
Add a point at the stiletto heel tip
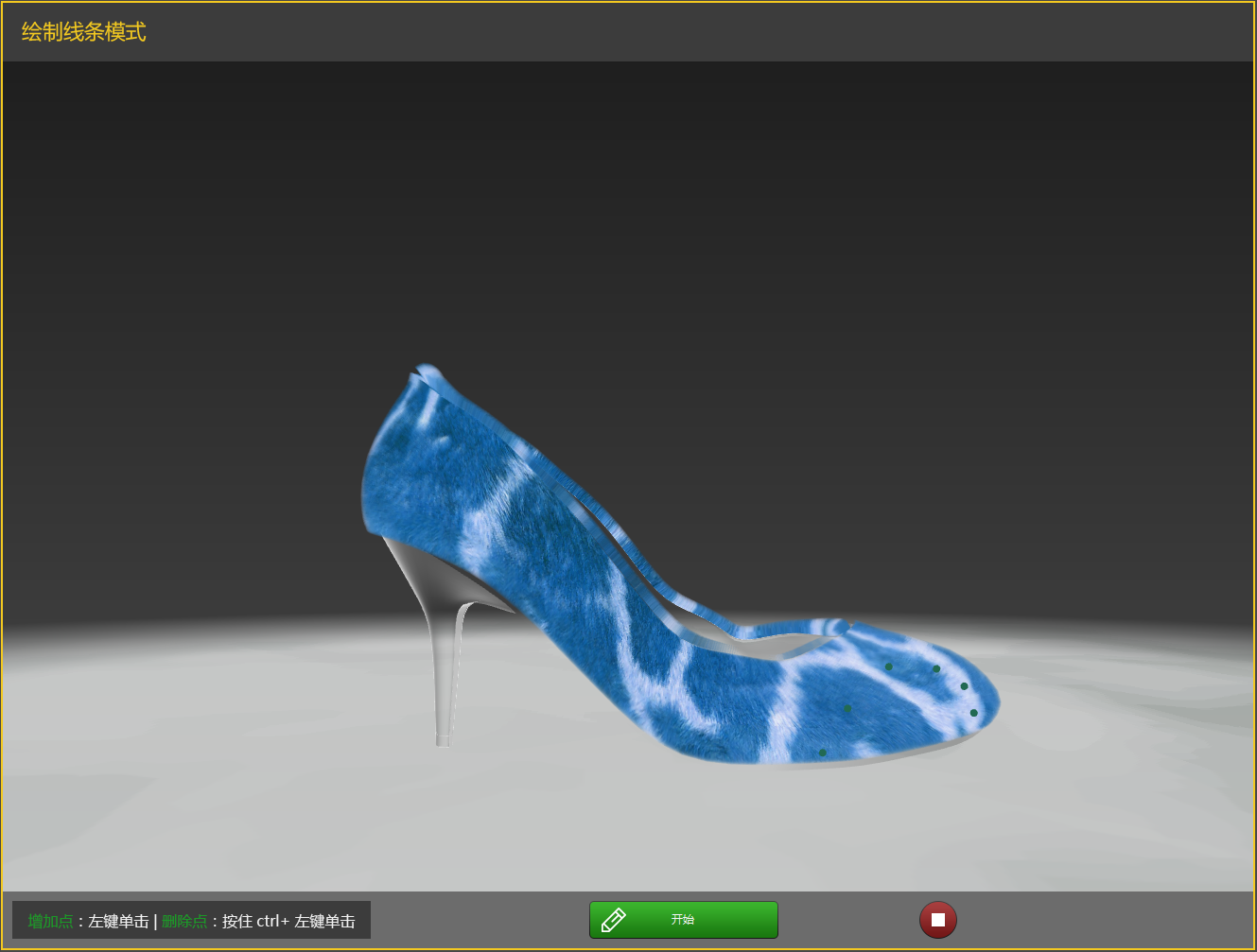(443, 740)
